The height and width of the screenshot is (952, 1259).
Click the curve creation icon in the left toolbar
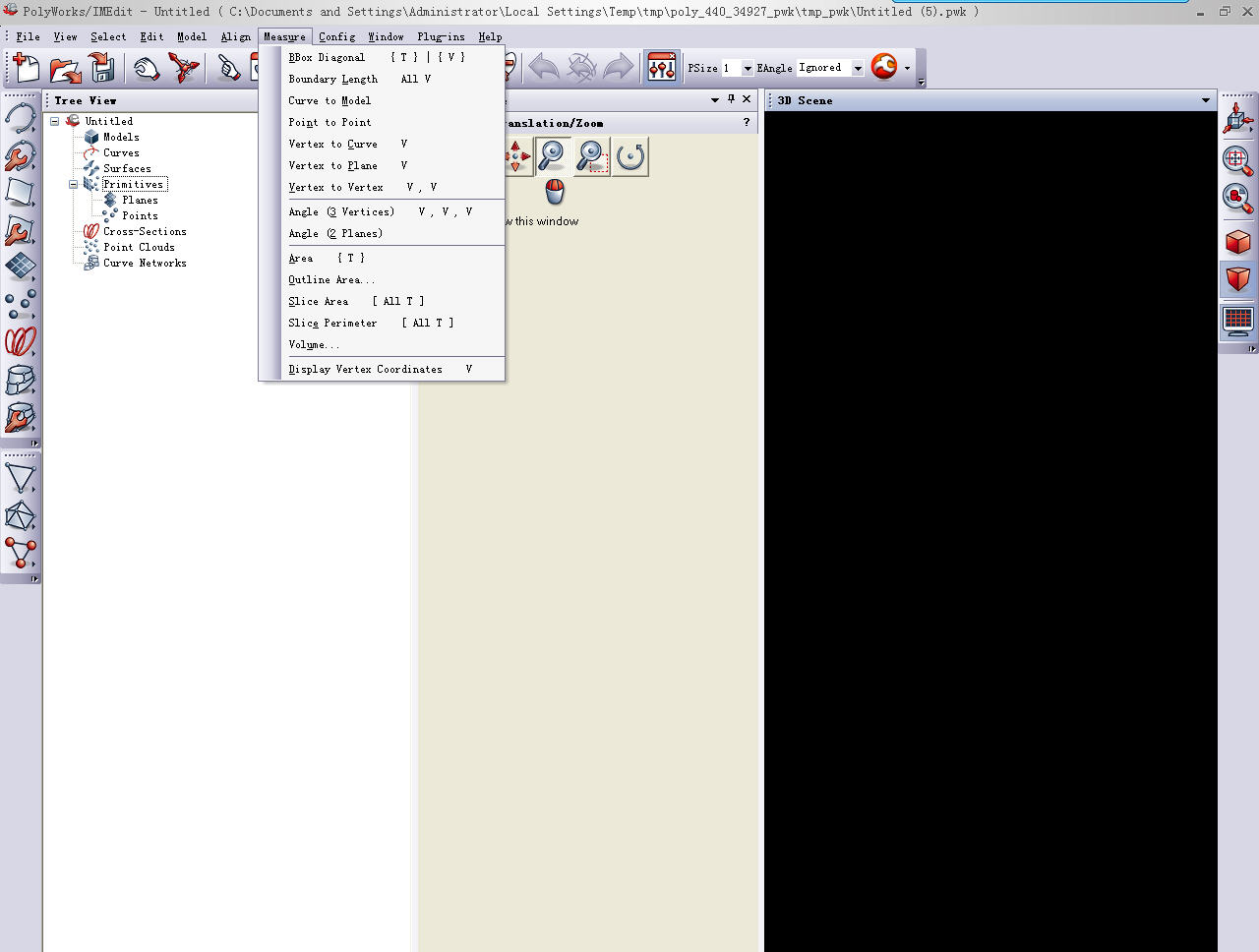[x=20, y=117]
